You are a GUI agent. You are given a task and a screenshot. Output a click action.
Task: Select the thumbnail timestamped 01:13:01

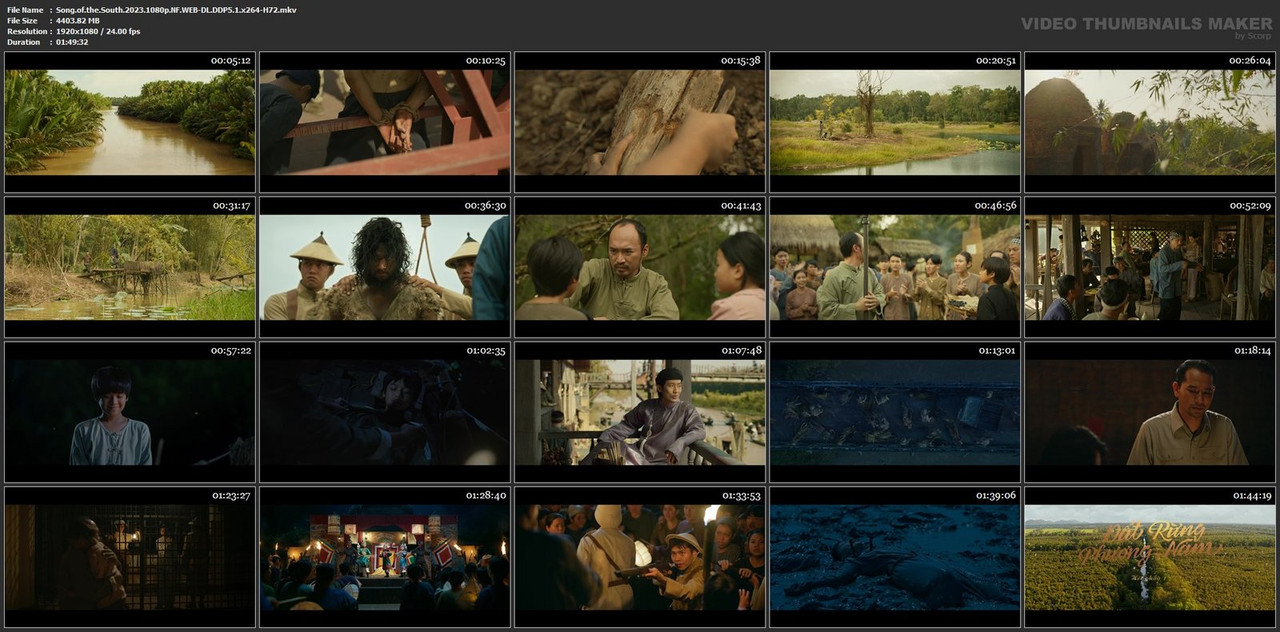[x=895, y=412]
